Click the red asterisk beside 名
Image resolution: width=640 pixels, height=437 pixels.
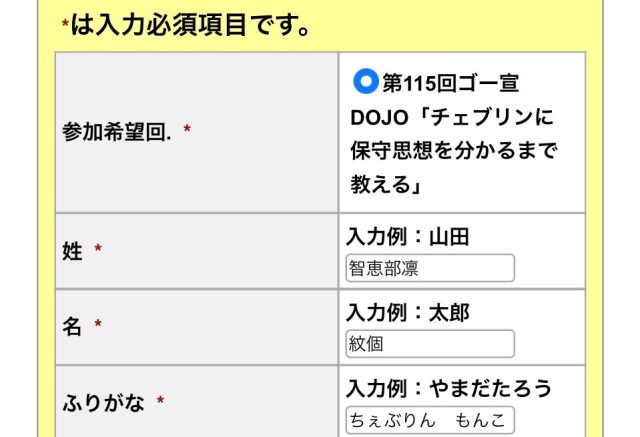[x=98, y=327]
